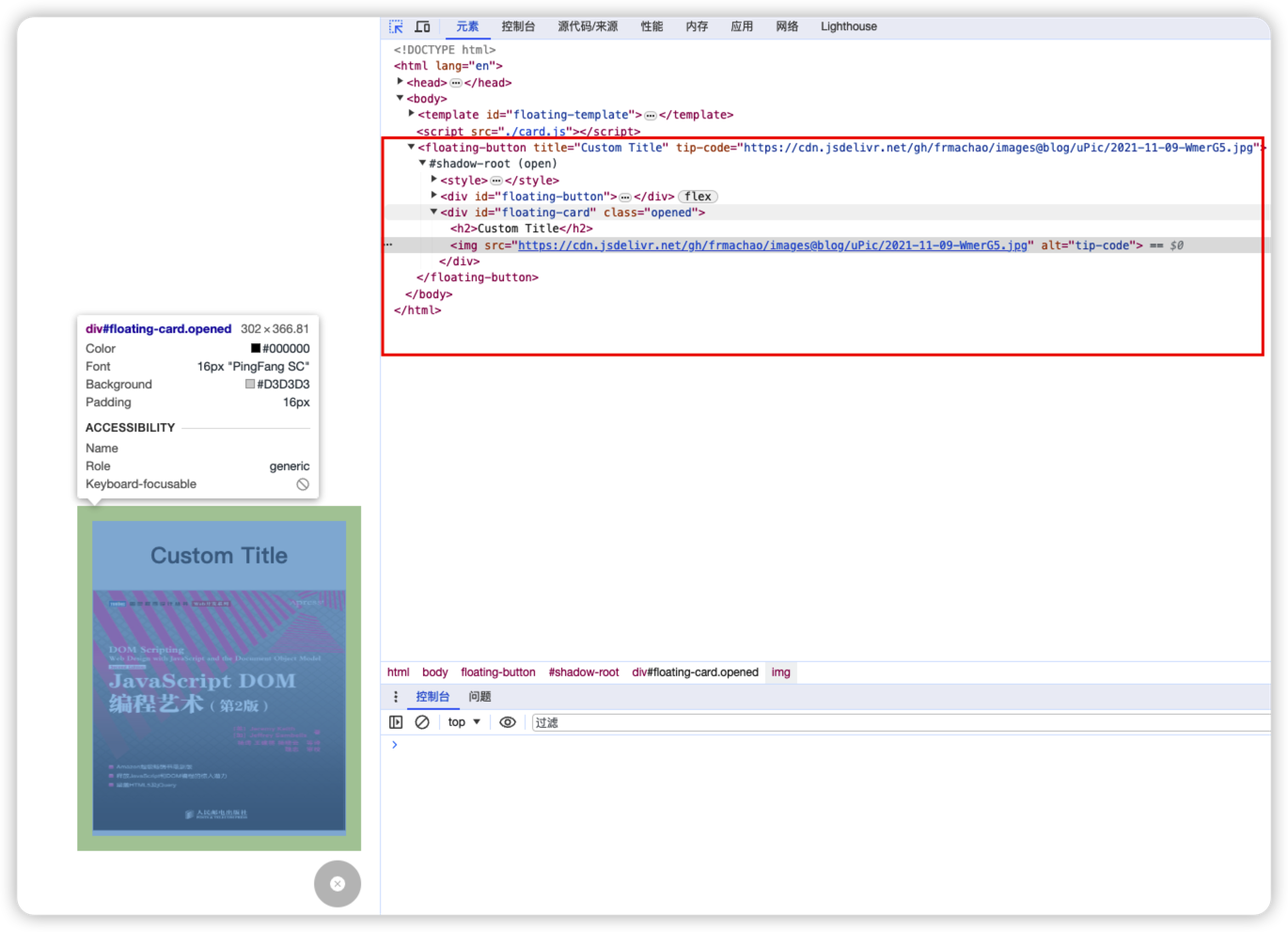Select the closing </floating-button> row
Viewport: 1288px width, 932px height.
point(477,277)
